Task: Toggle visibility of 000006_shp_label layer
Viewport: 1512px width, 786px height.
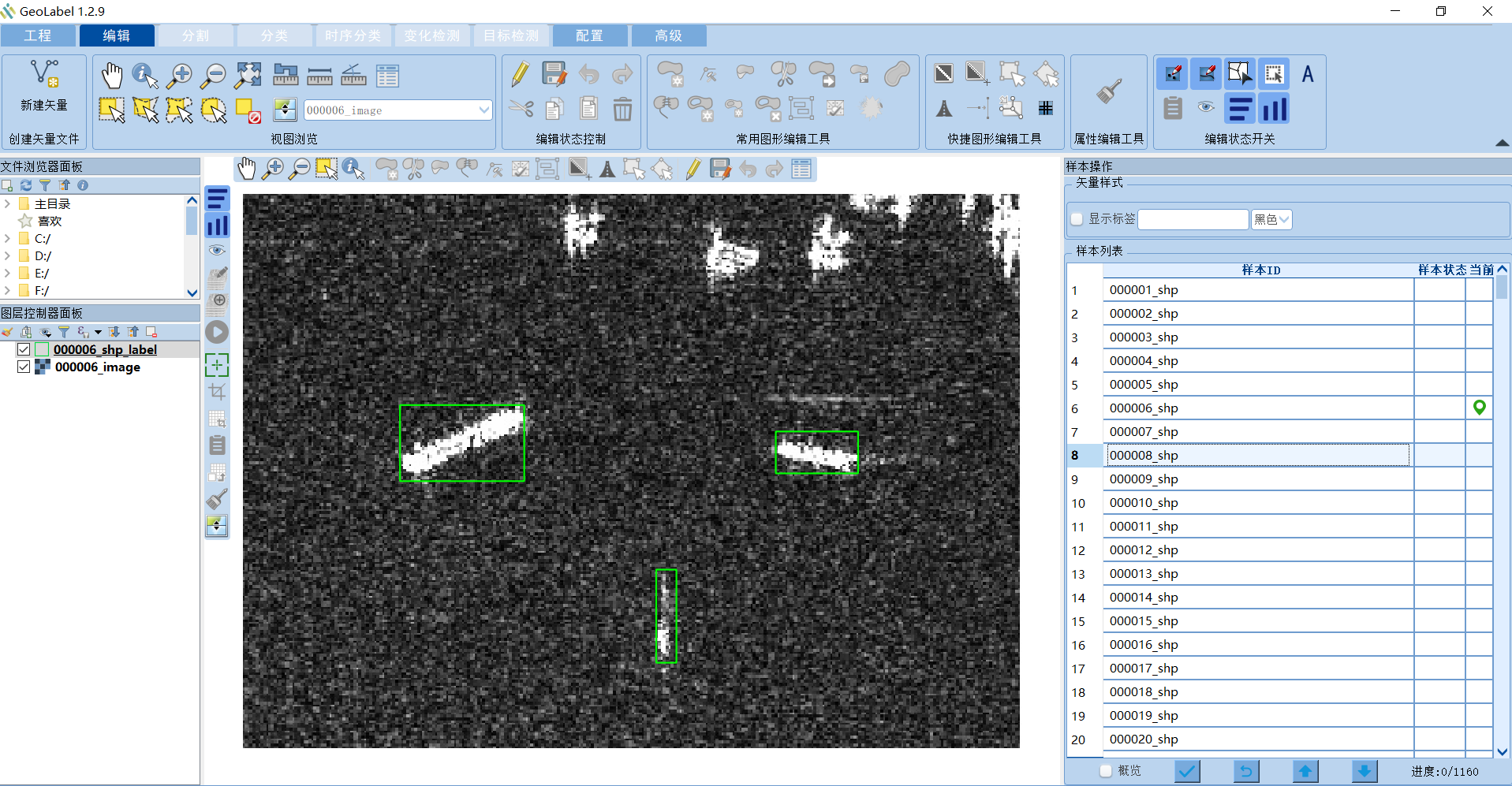Action: pyautogui.click(x=24, y=349)
